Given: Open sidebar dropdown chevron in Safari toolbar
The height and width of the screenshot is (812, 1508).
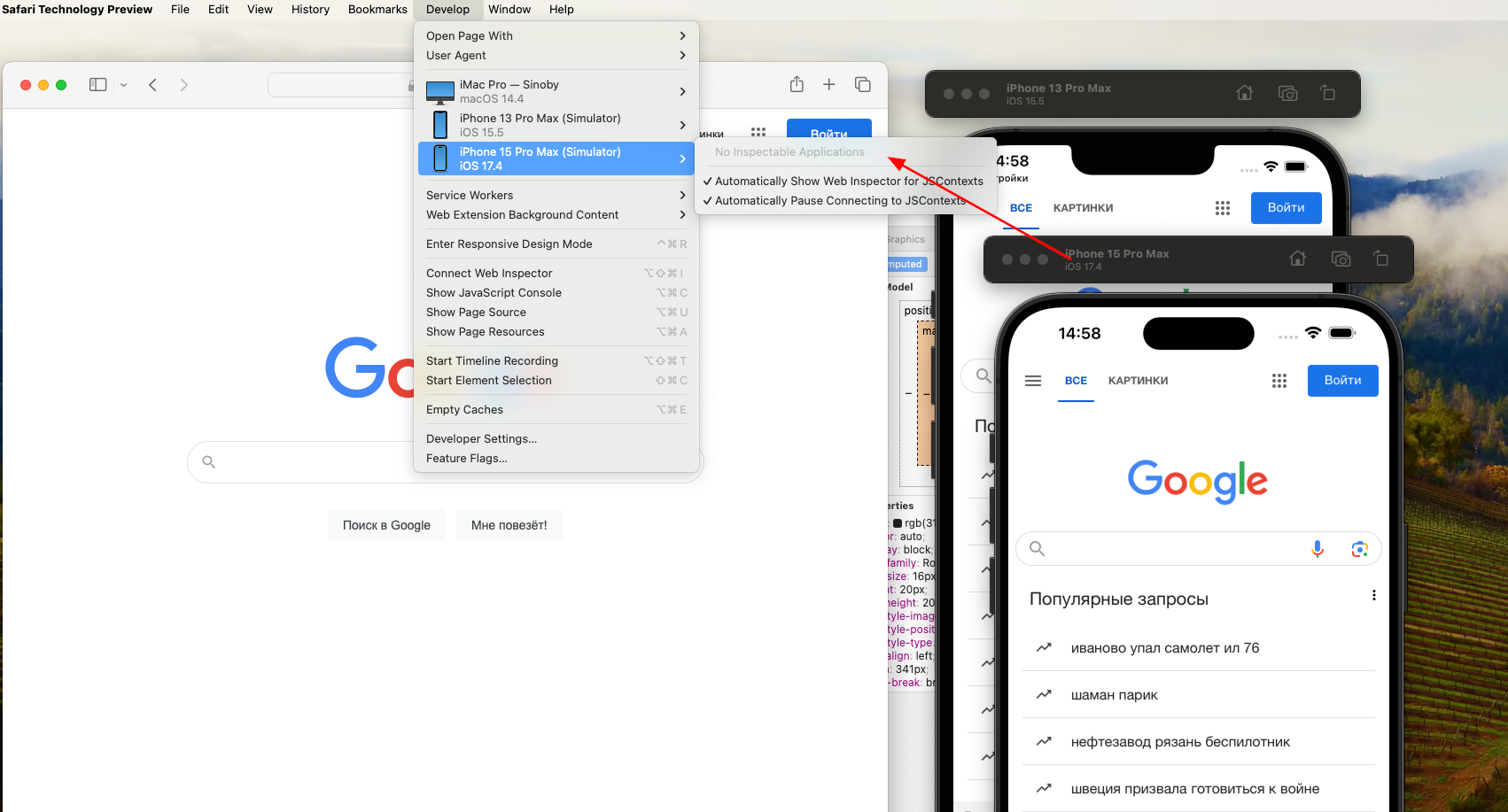Looking at the screenshot, I should pos(124,85).
